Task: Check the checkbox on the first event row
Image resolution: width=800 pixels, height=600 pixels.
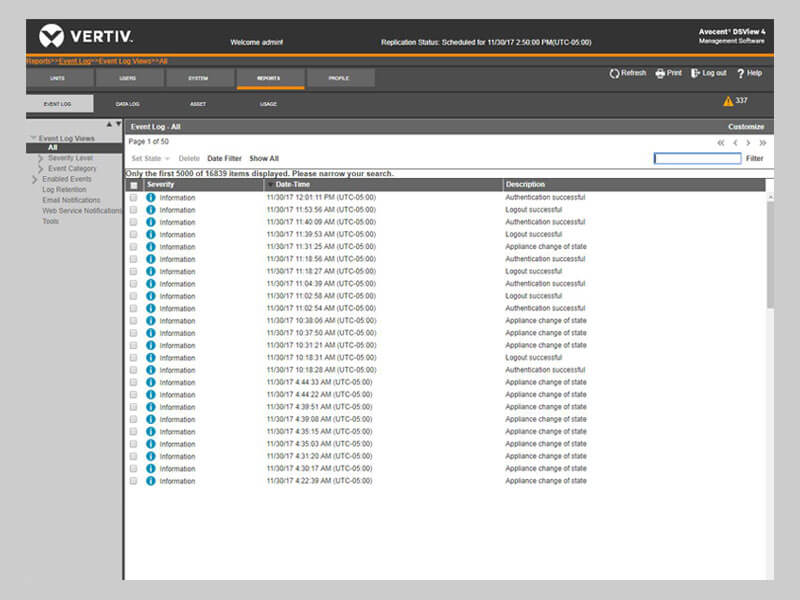Action: coord(134,198)
